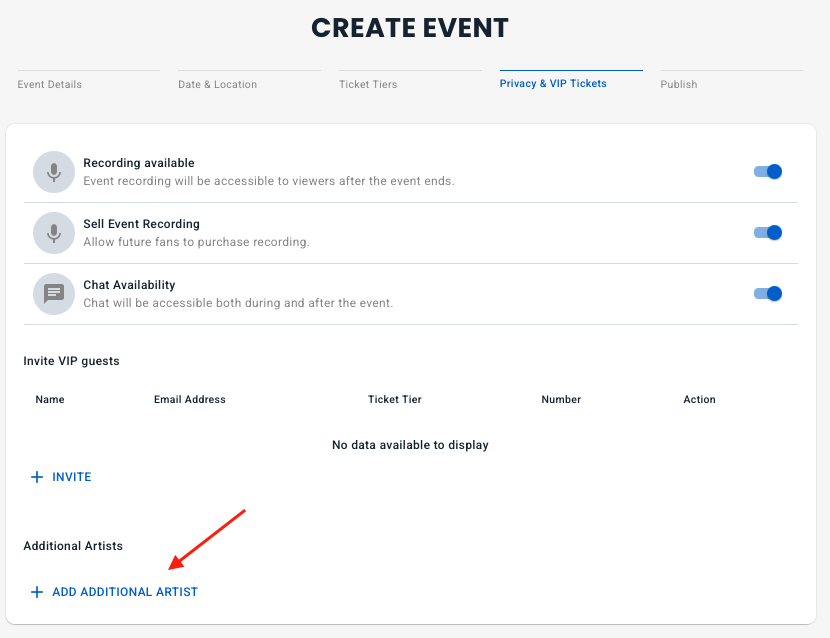Click the plus icon next to INVITE
The height and width of the screenshot is (638, 830).
pyautogui.click(x=37, y=477)
